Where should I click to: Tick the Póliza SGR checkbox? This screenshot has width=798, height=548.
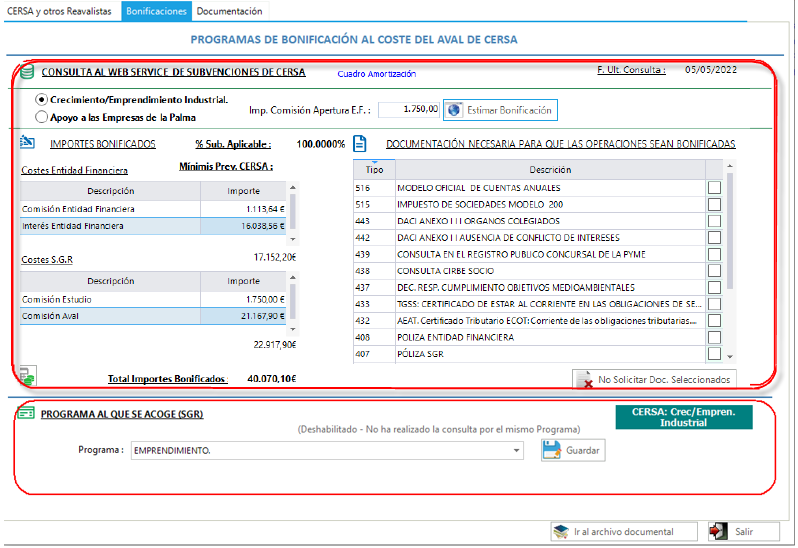[715, 354]
